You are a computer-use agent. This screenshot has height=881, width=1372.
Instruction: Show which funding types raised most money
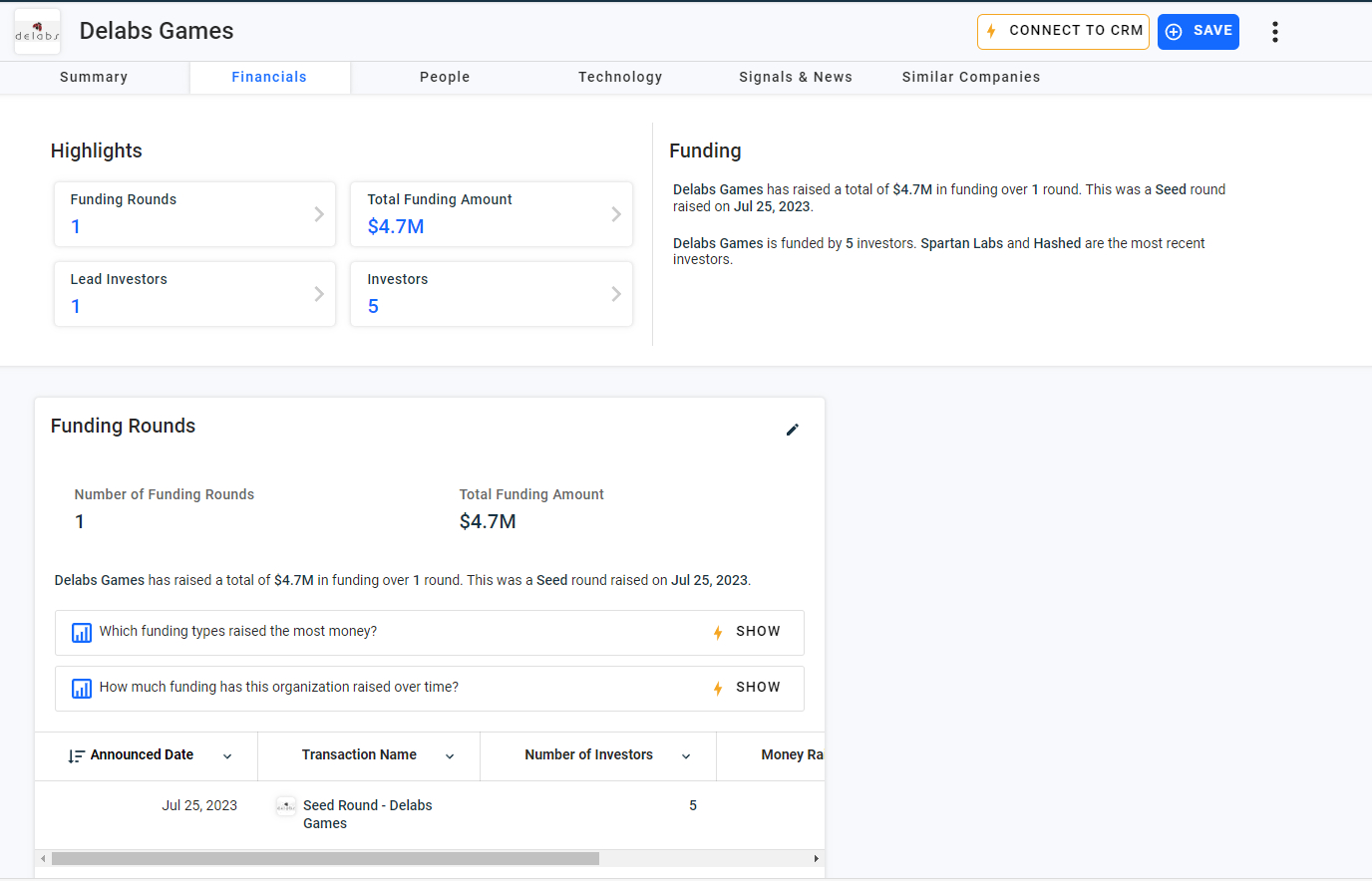758,632
